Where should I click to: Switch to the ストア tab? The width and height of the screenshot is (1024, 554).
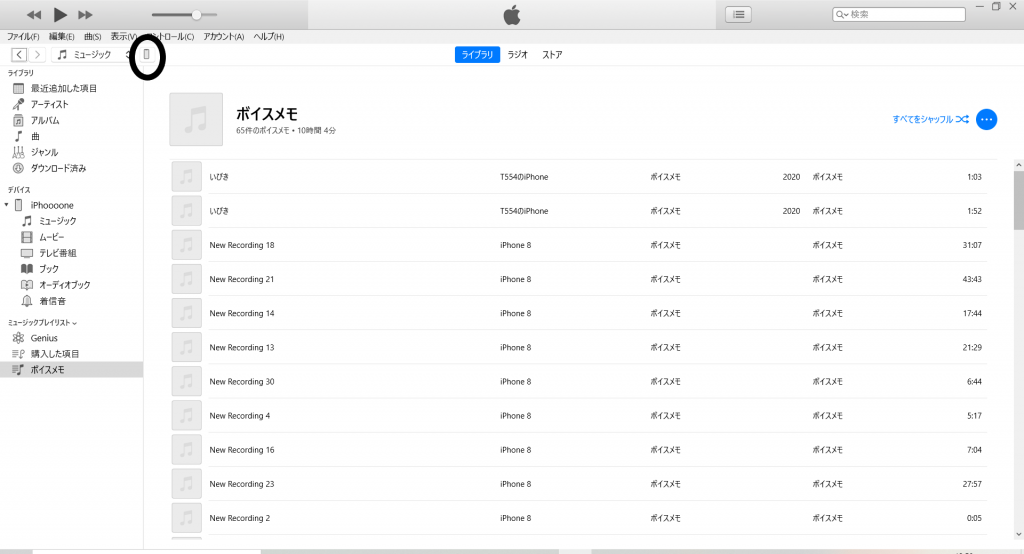pyautogui.click(x=552, y=55)
